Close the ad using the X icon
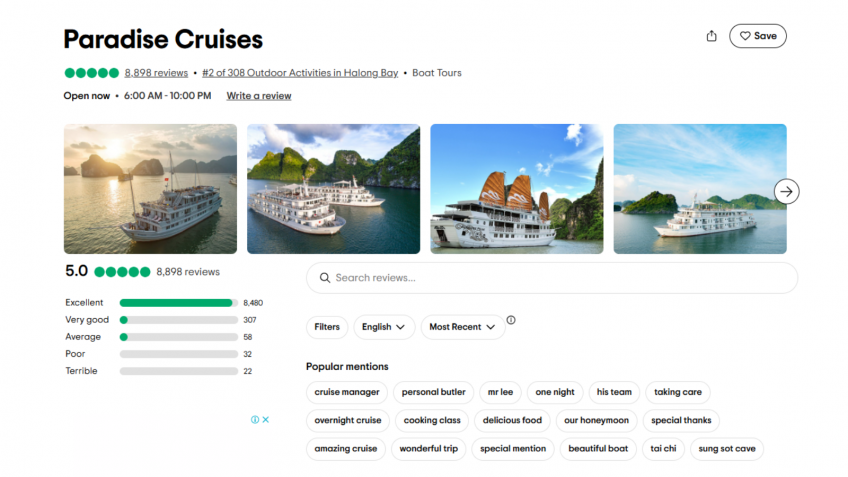 (266, 420)
